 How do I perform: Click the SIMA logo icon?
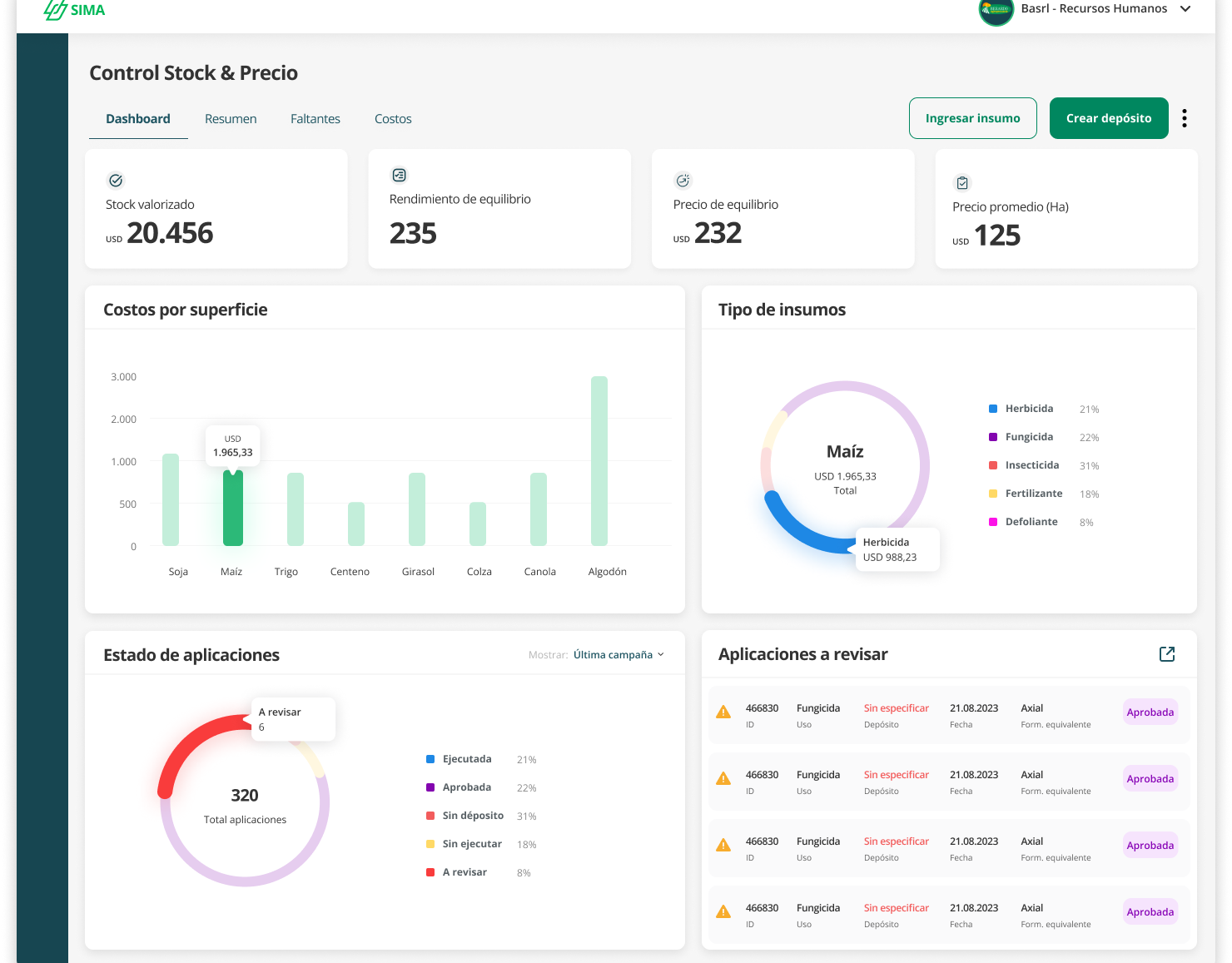pos(55,10)
